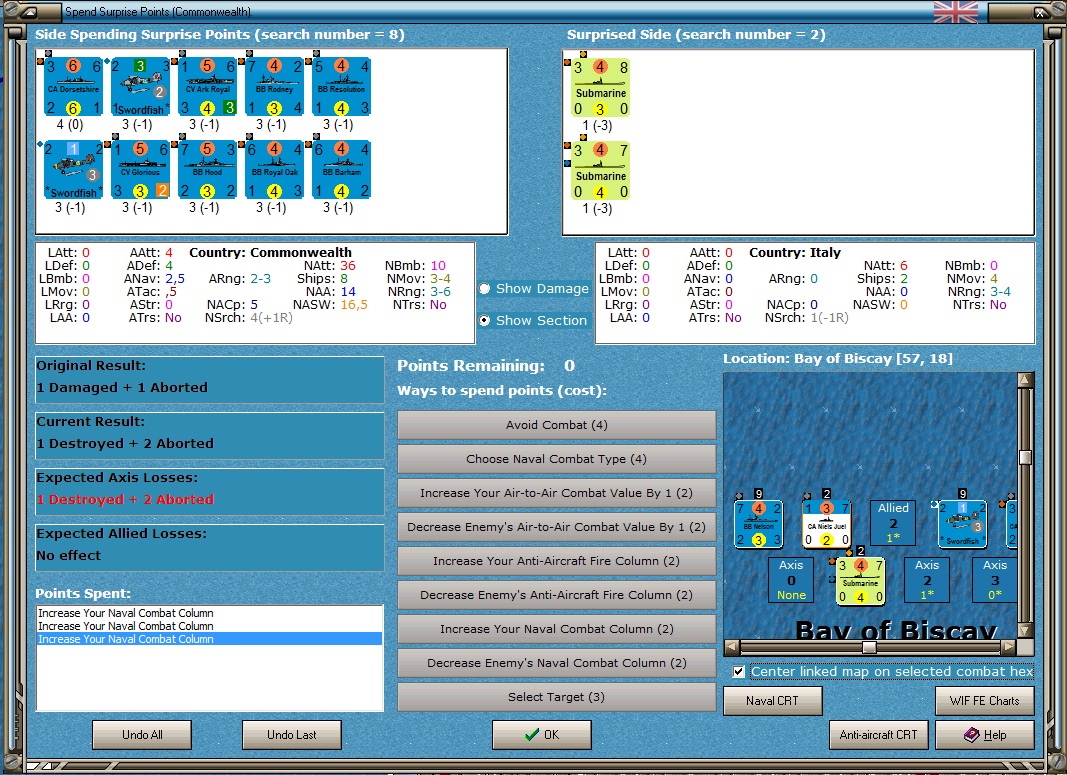Click Decrease Enemy's Air-to-Air Combat Value By 1
This screenshot has height=775, width=1067.
click(557, 527)
